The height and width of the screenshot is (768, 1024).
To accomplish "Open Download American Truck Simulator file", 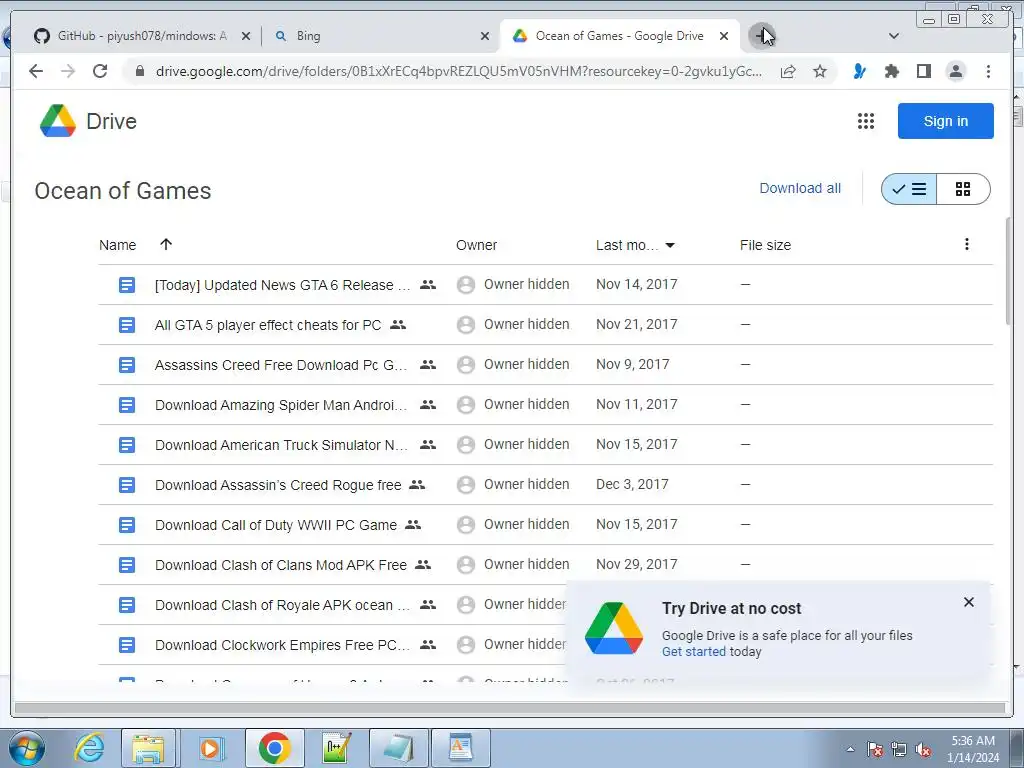I will pyautogui.click(x=281, y=445).
